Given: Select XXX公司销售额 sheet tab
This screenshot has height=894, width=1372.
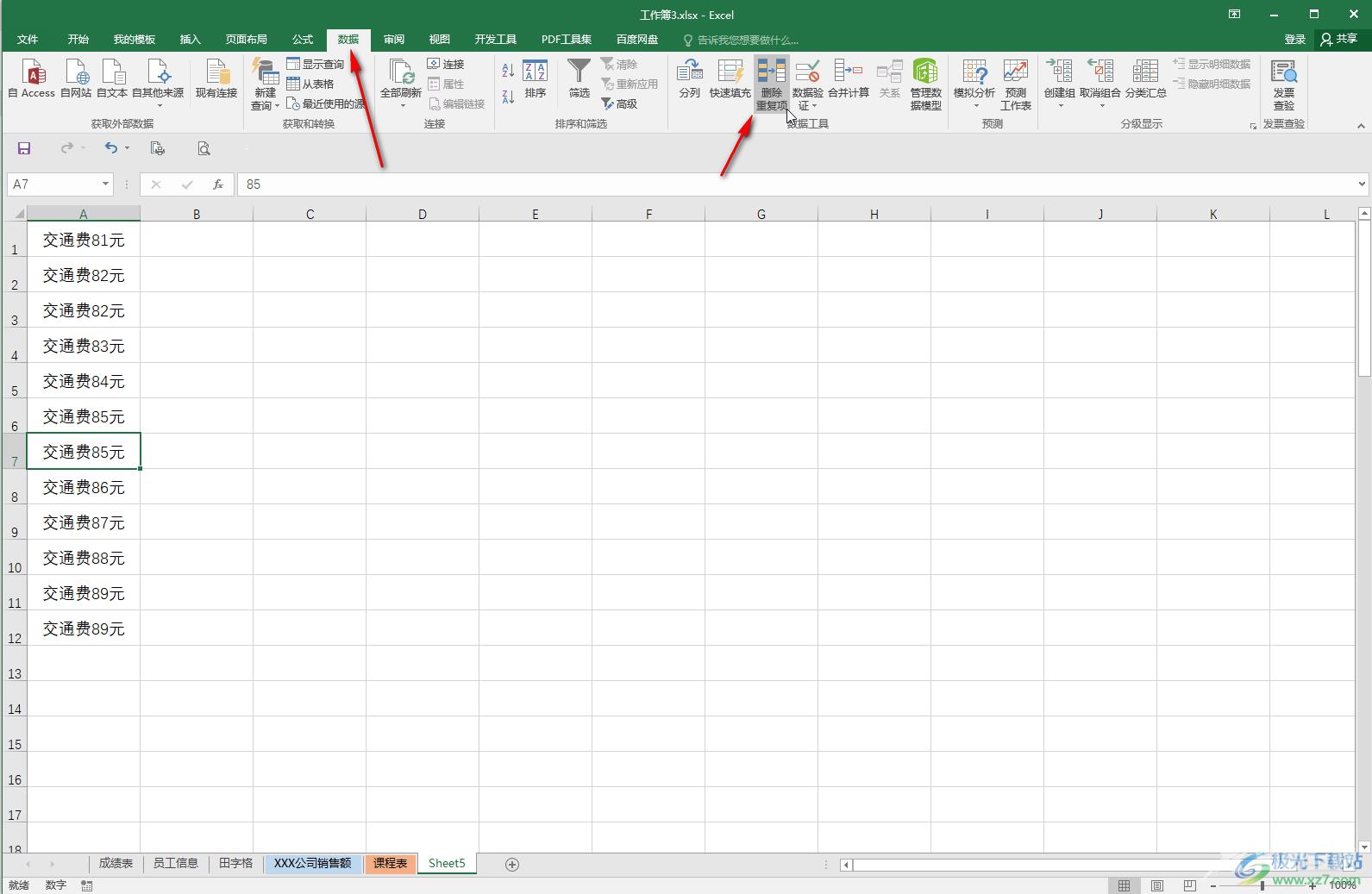Looking at the screenshot, I should coord(313,863).
